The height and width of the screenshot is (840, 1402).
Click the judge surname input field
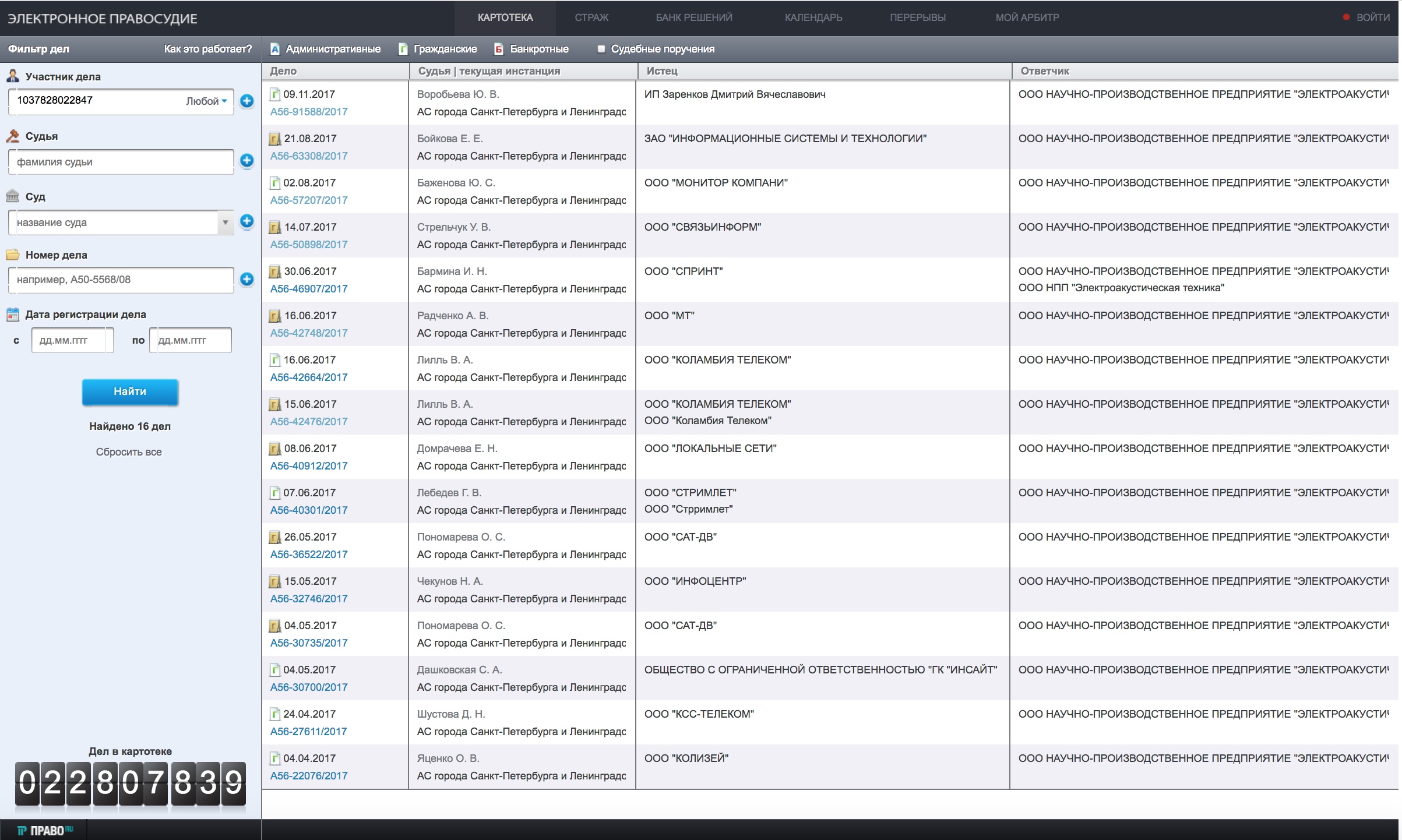pyautogui.click(x=121, y=162)
